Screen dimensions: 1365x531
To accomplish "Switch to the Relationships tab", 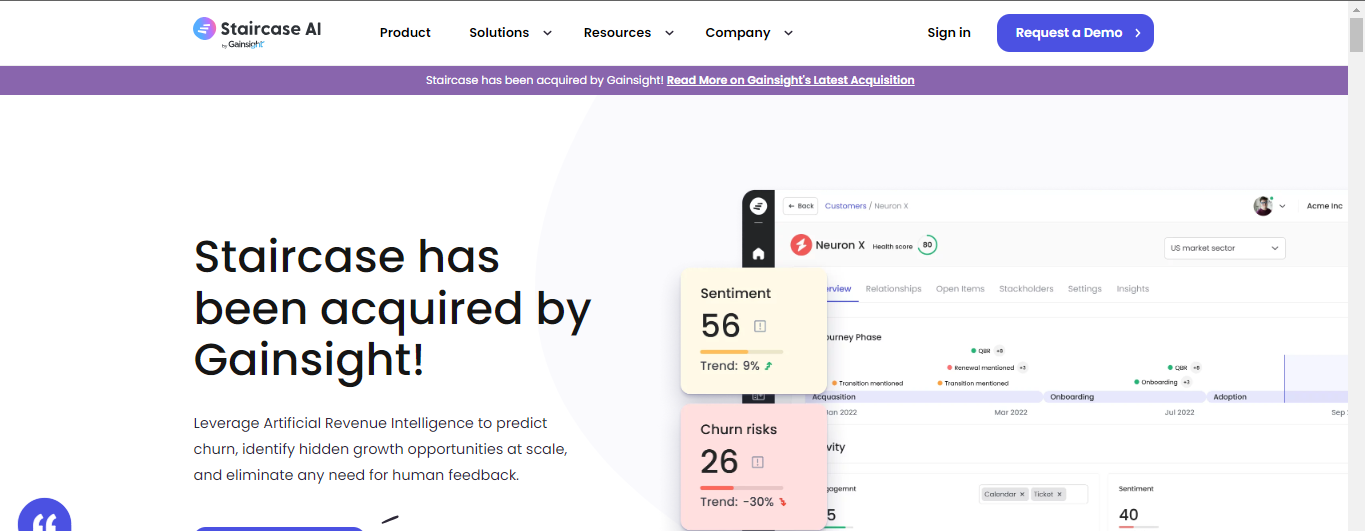I will (893, 289).
